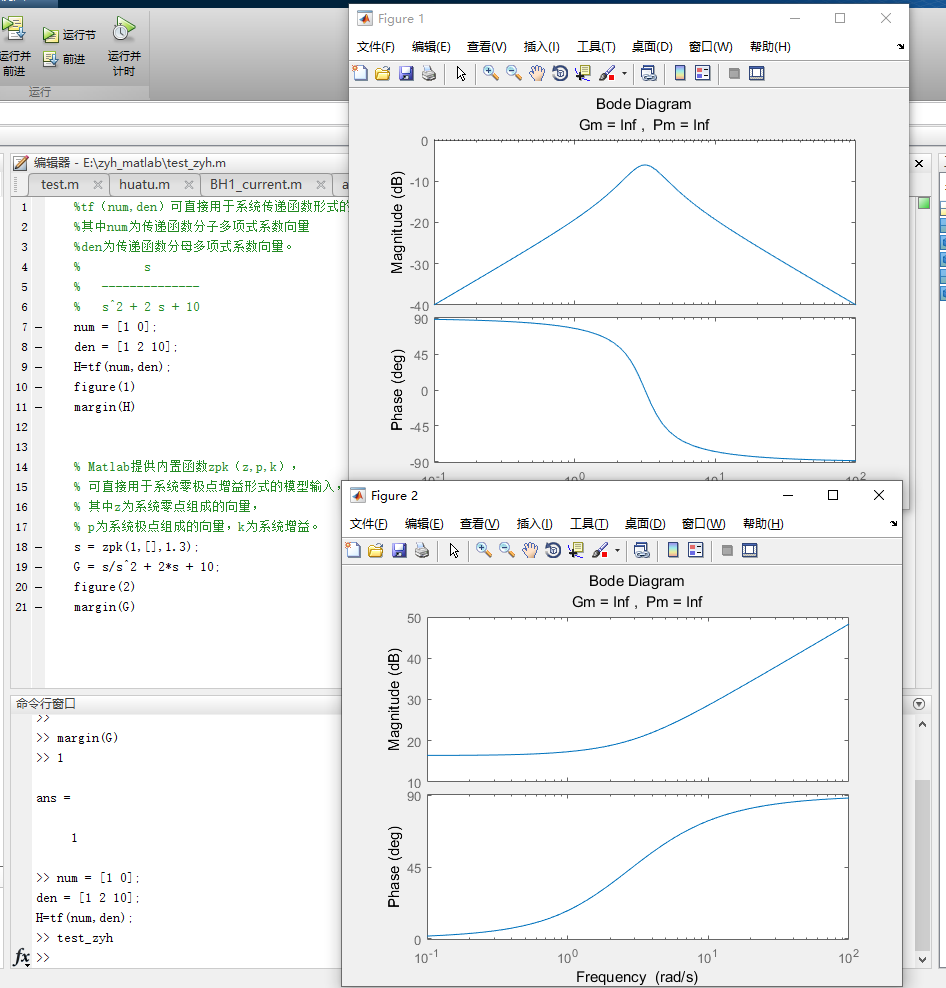
Task: Switch to huatu.m editor tab
Action: (144, 185)
